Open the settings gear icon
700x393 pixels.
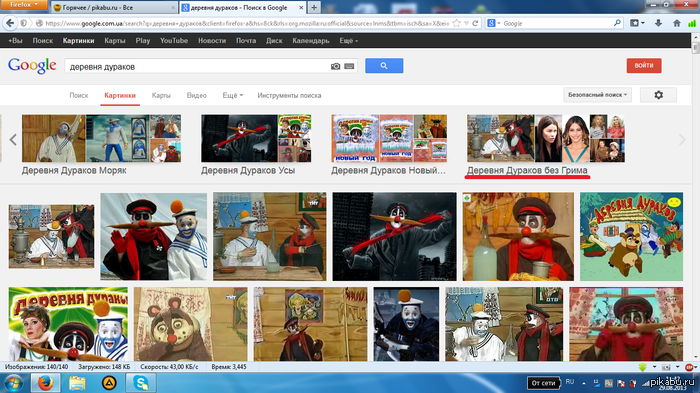[x=658, y=95]
